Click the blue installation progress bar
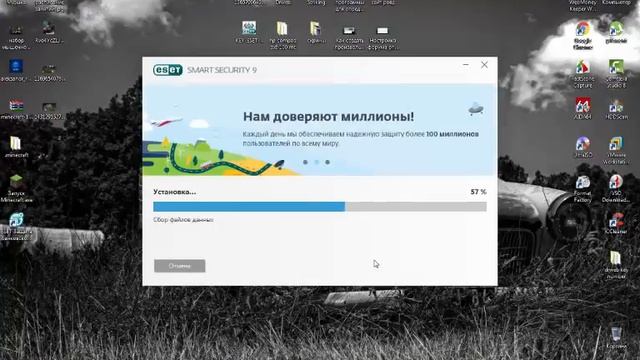 [320, 207]
